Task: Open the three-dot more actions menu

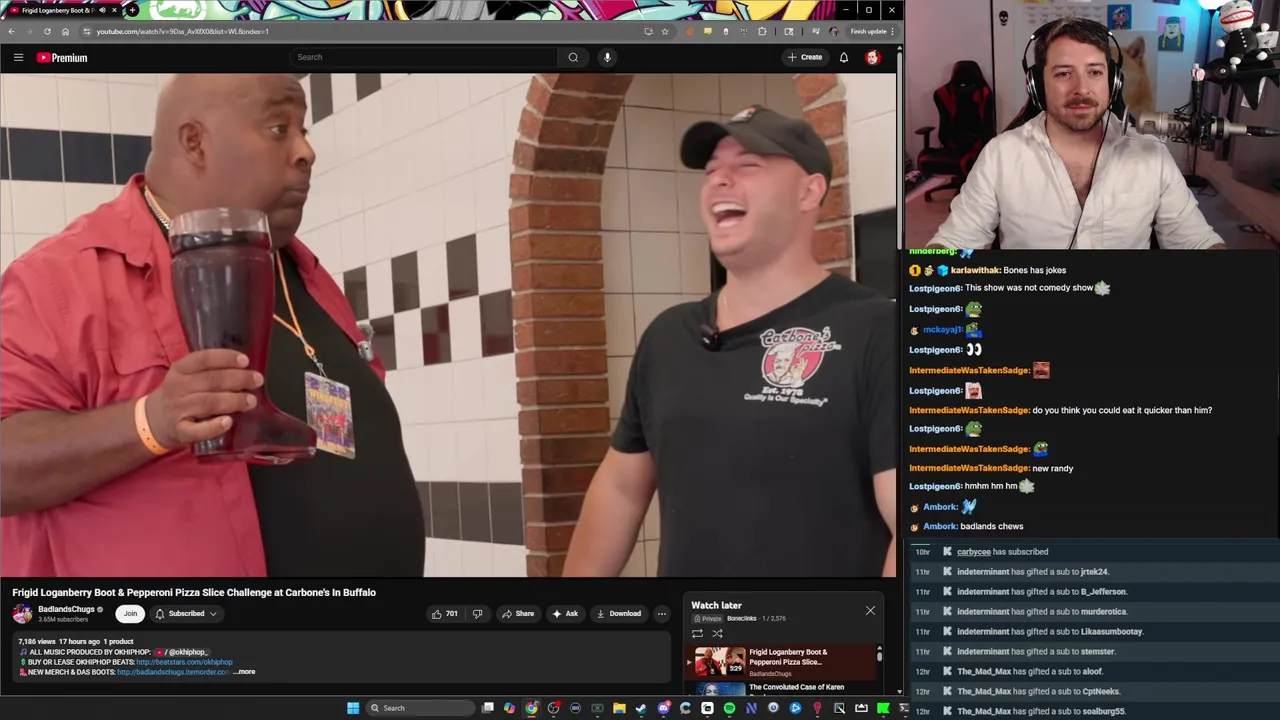Action: click(661, 613)
